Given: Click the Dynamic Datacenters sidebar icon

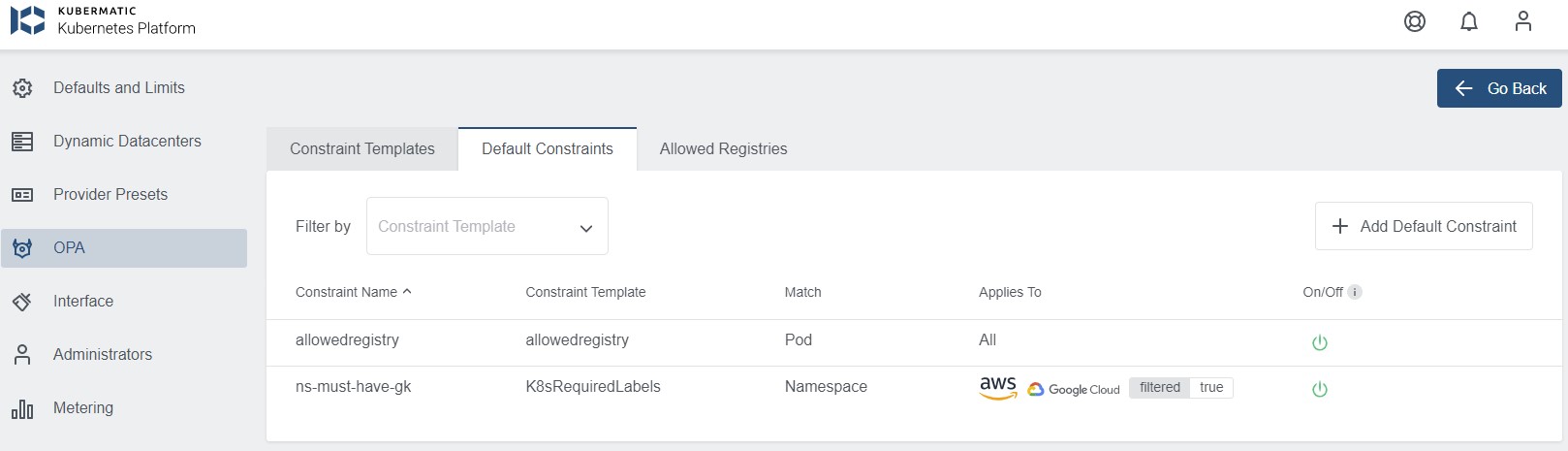Looking at the screenshot, I should coord(22,142).
